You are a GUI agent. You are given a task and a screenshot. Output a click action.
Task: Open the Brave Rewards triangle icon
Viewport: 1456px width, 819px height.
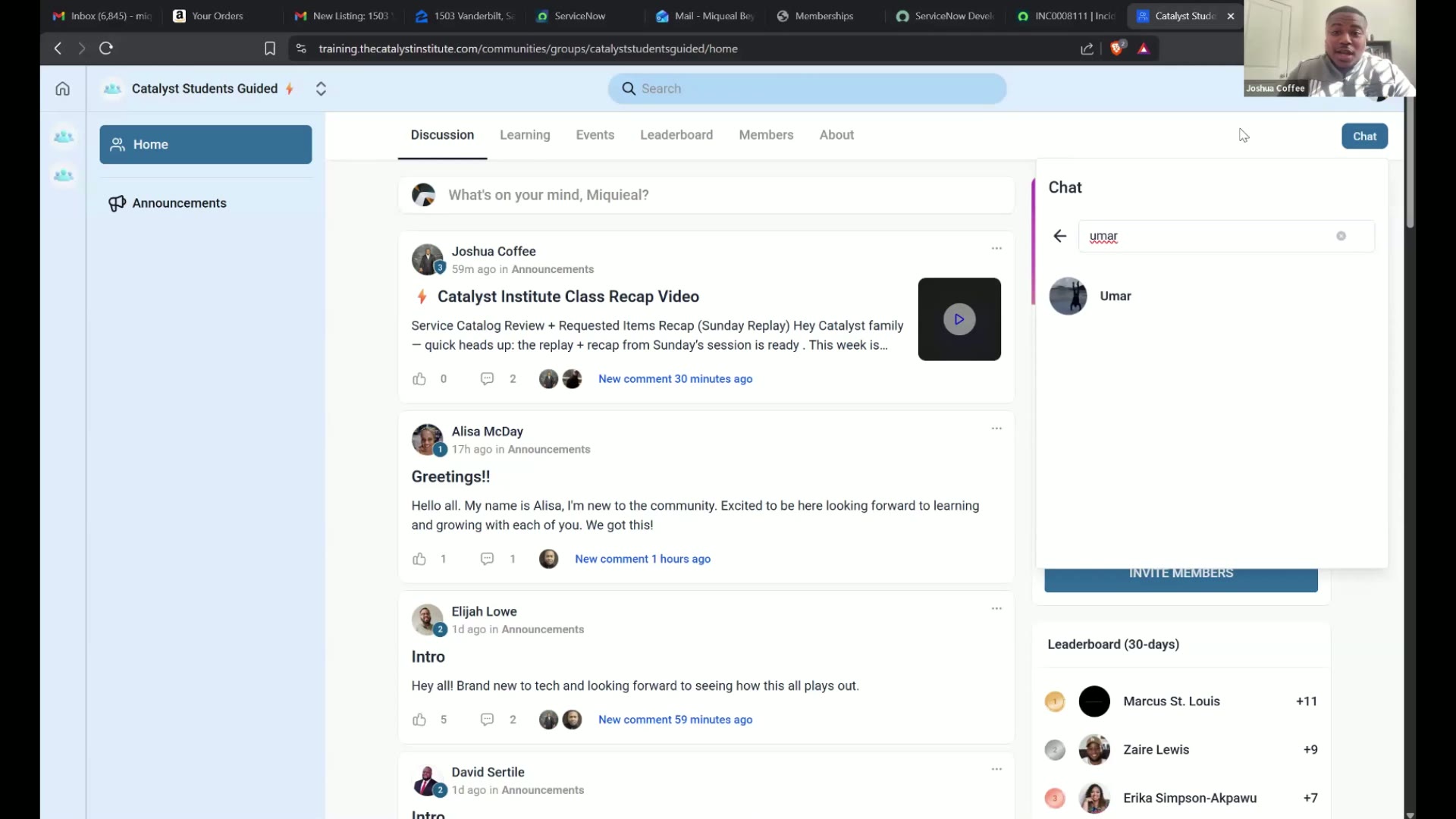pyautogui.click(x=1144, y=49)
